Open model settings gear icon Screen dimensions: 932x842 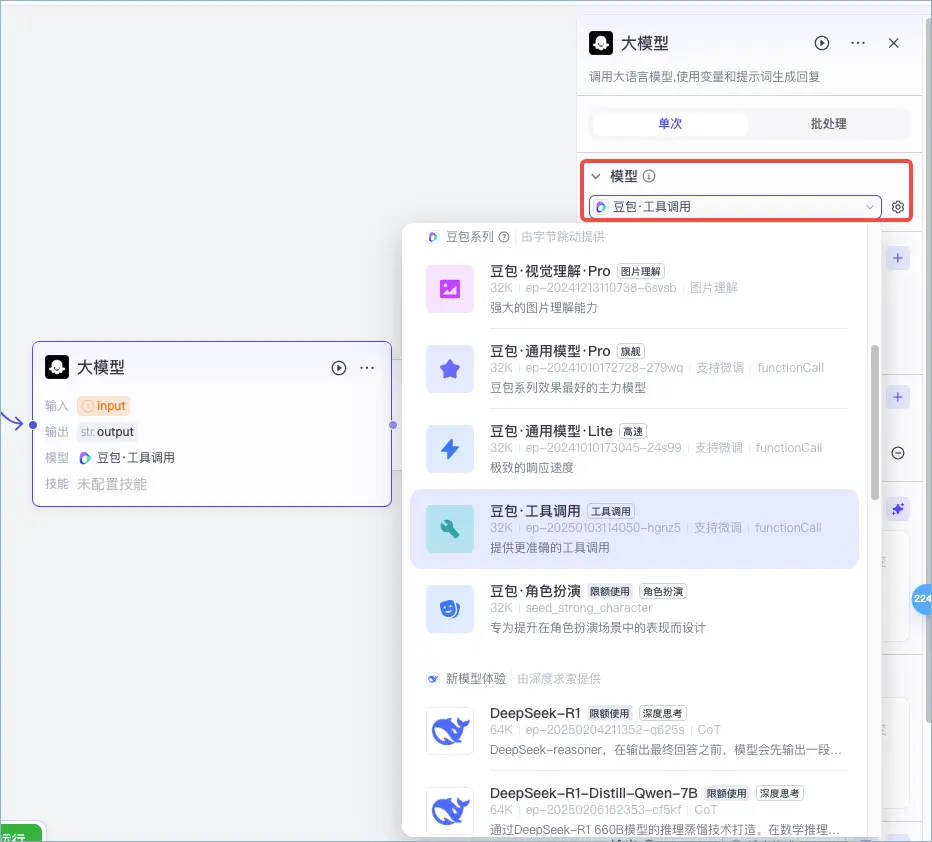898,207
